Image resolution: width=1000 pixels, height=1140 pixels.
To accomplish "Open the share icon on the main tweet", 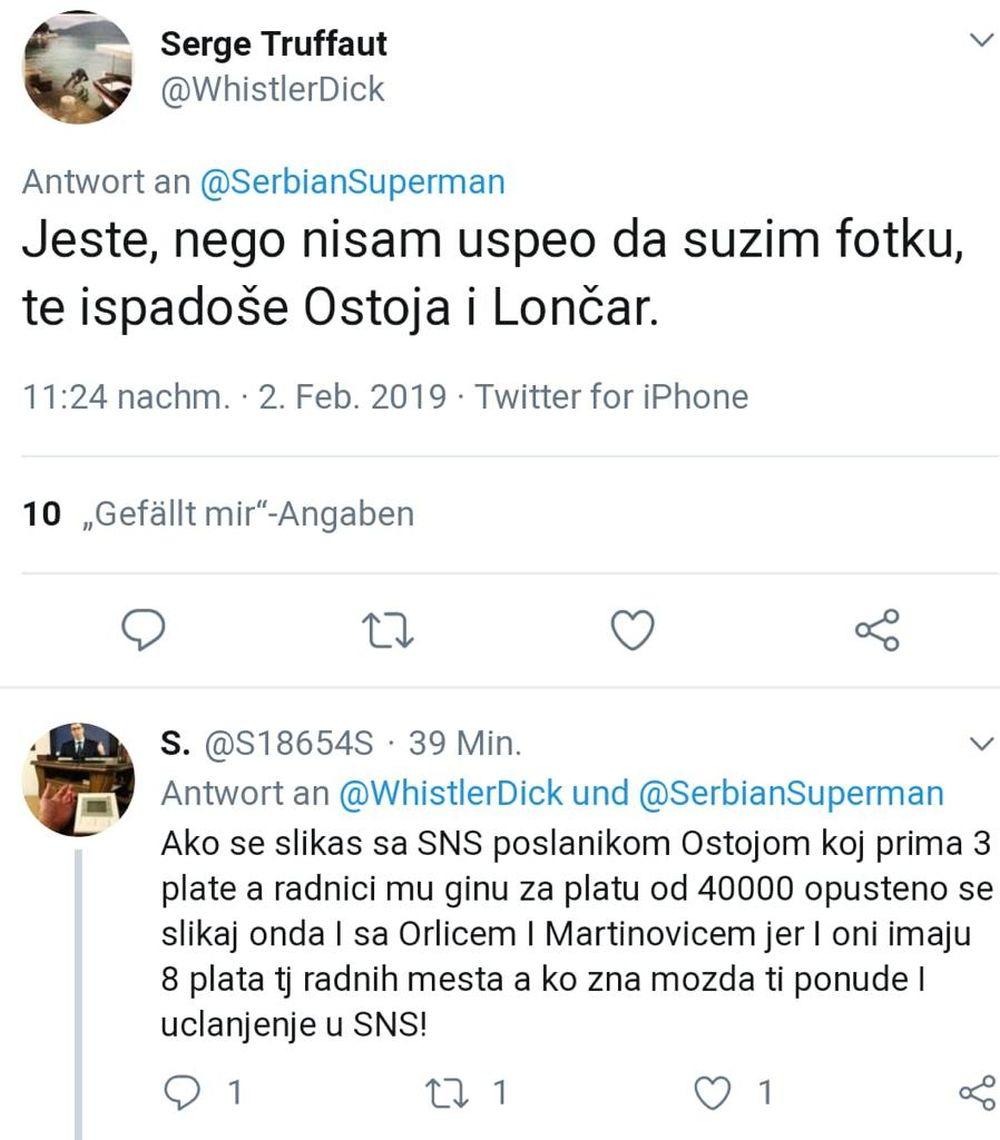I will (x=877, y=630).
